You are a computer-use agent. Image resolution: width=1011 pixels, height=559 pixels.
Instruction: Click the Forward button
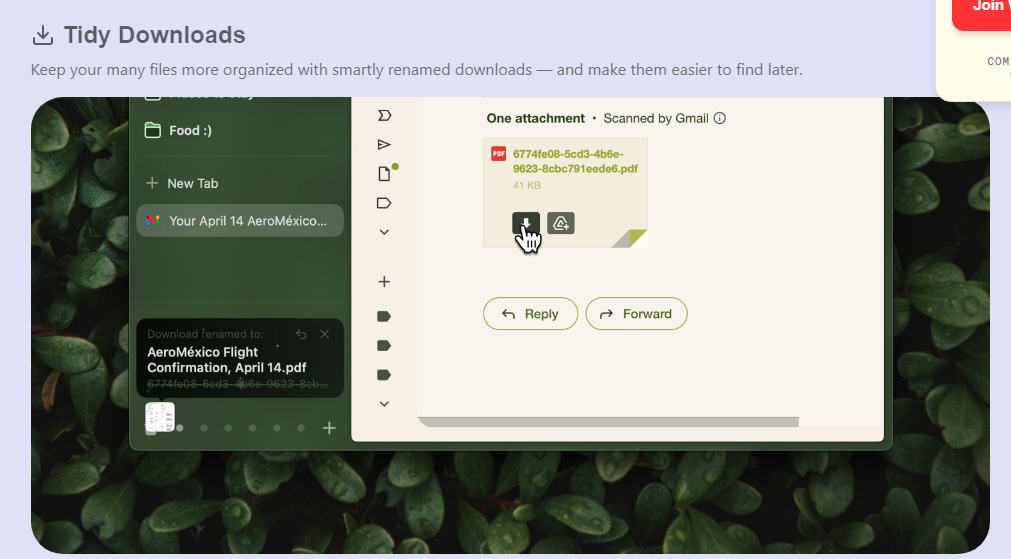tap(636, 314)
